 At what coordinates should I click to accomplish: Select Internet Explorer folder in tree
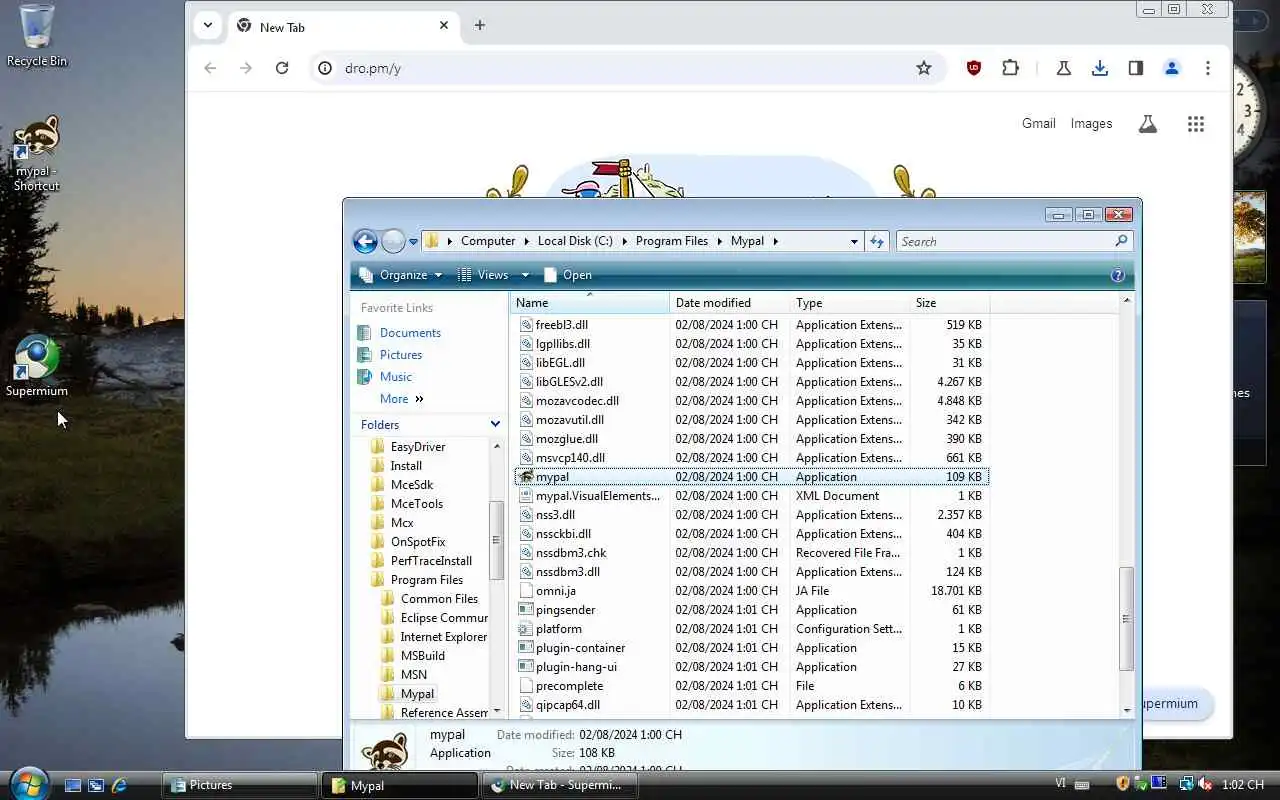(434, 637)
